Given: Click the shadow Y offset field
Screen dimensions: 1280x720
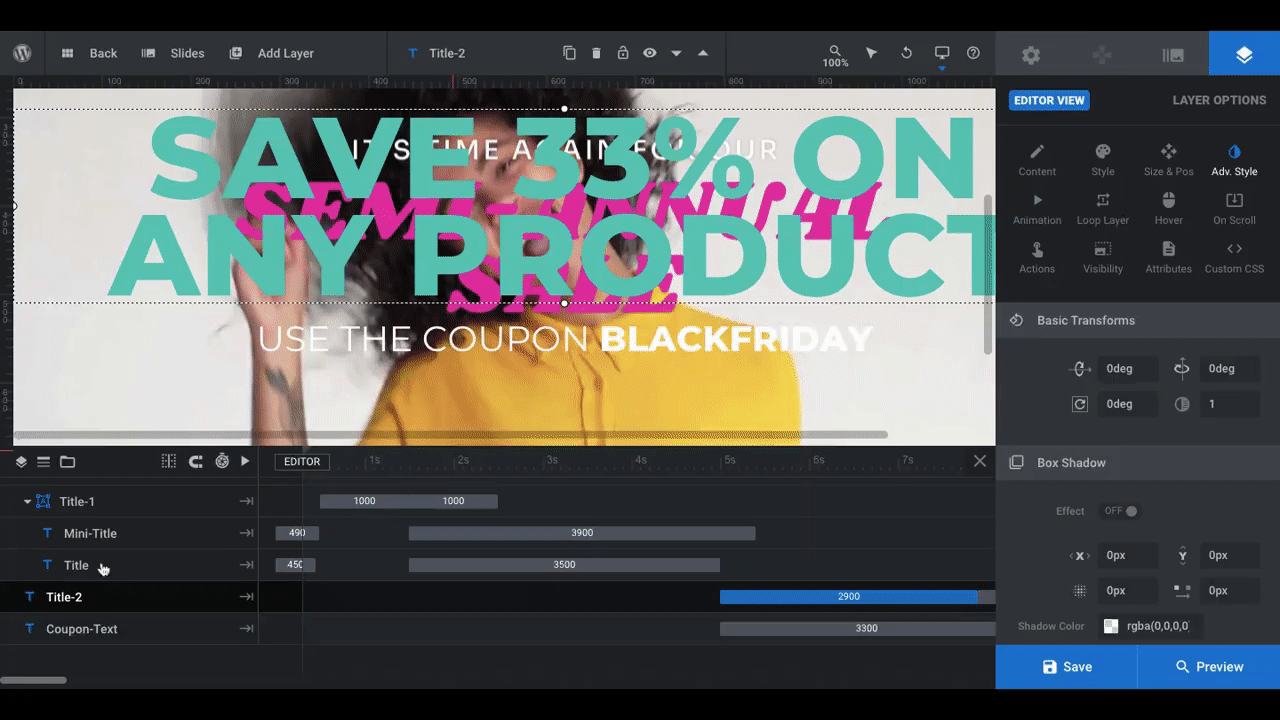Looking at the screenshot, I should [1229, 555].
